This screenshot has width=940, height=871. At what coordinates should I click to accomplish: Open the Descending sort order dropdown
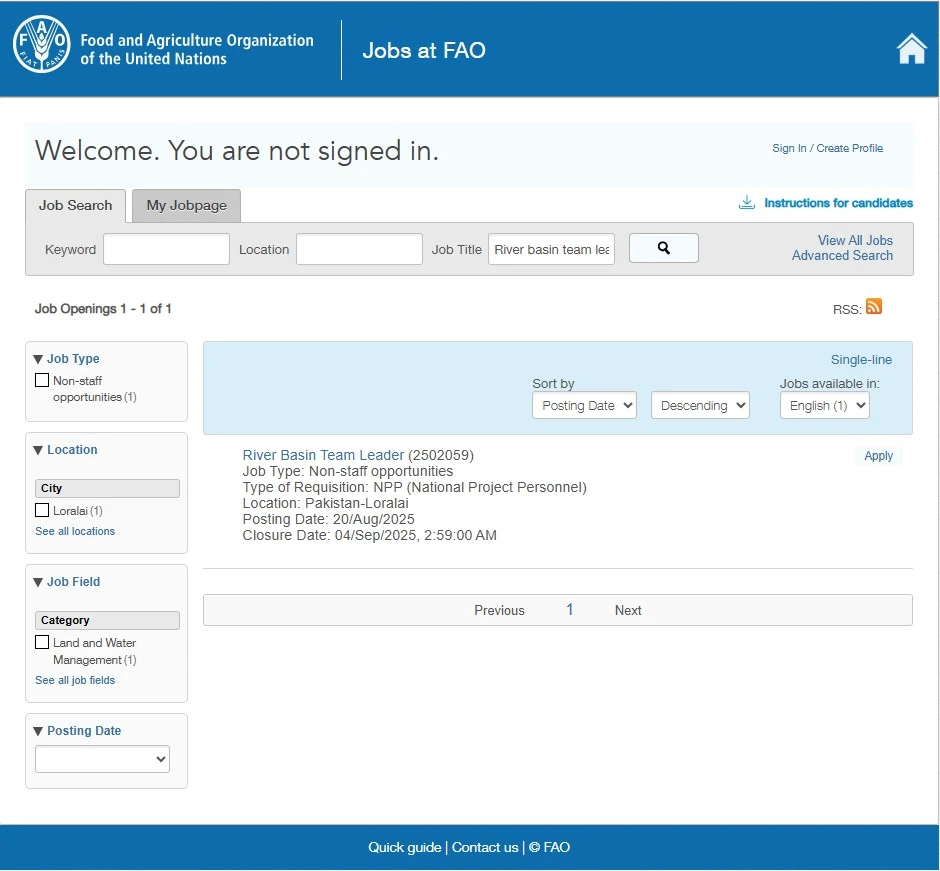pos(700,405)
